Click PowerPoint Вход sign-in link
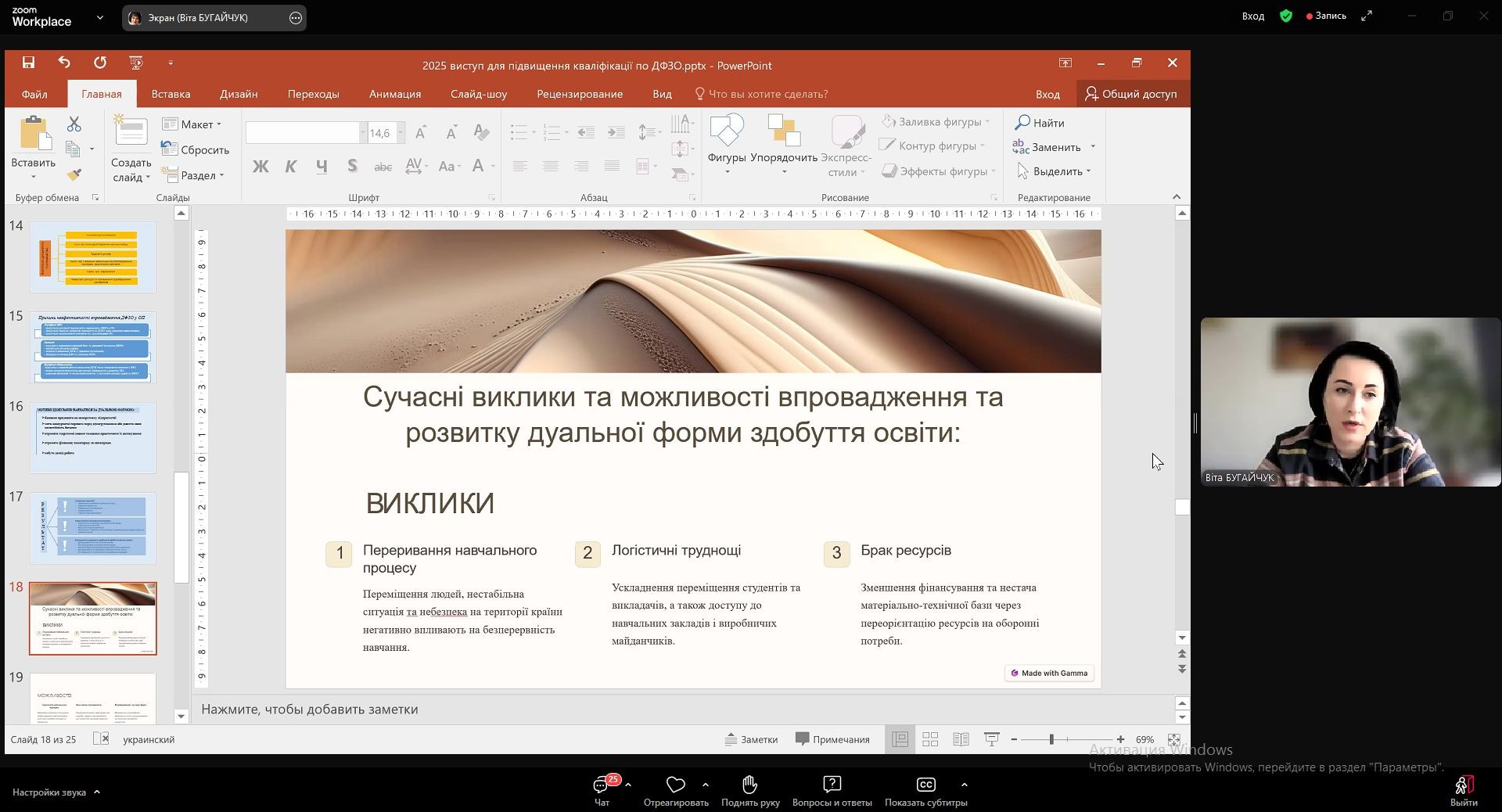 click(1047, 94)
